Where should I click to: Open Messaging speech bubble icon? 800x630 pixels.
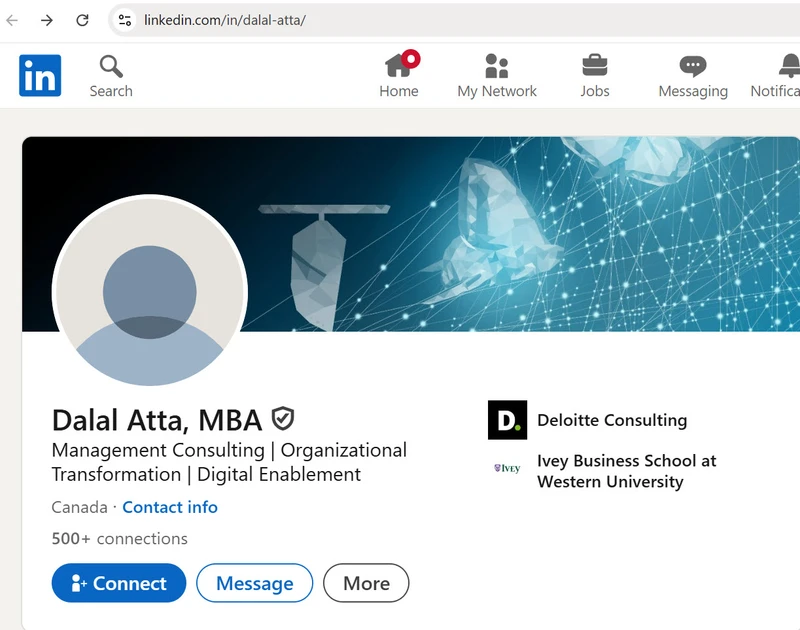692,66
